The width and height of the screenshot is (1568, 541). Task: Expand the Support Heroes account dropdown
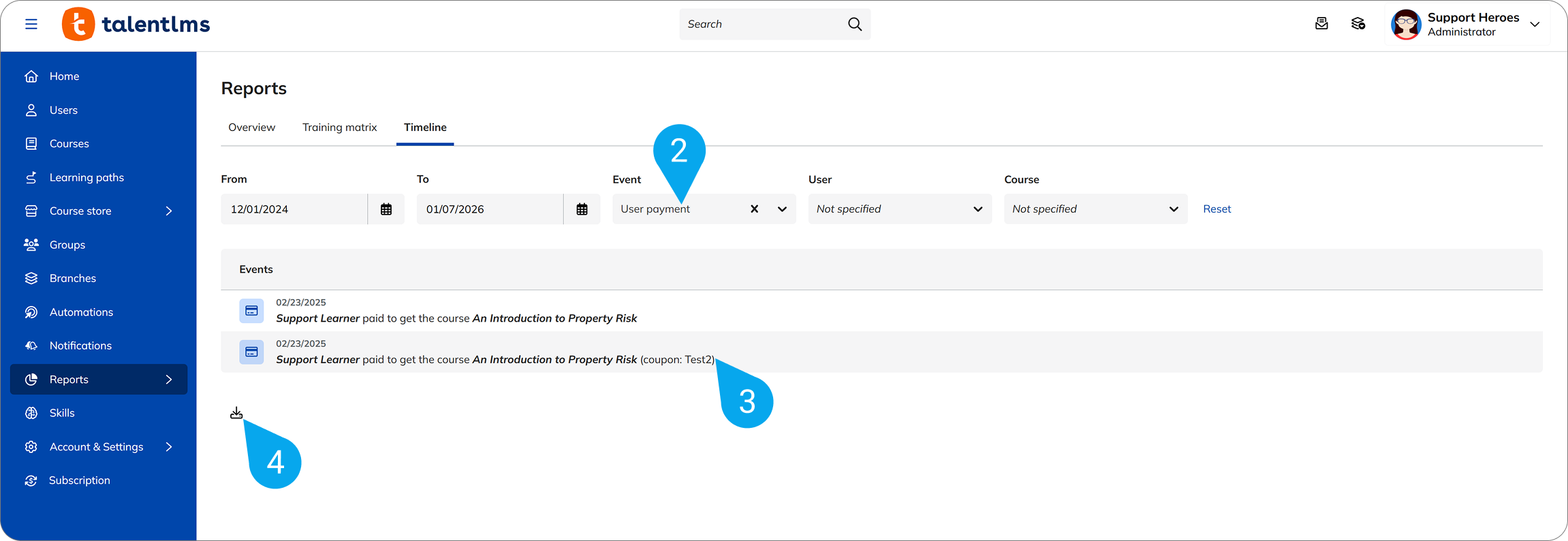coord(1535,25)
